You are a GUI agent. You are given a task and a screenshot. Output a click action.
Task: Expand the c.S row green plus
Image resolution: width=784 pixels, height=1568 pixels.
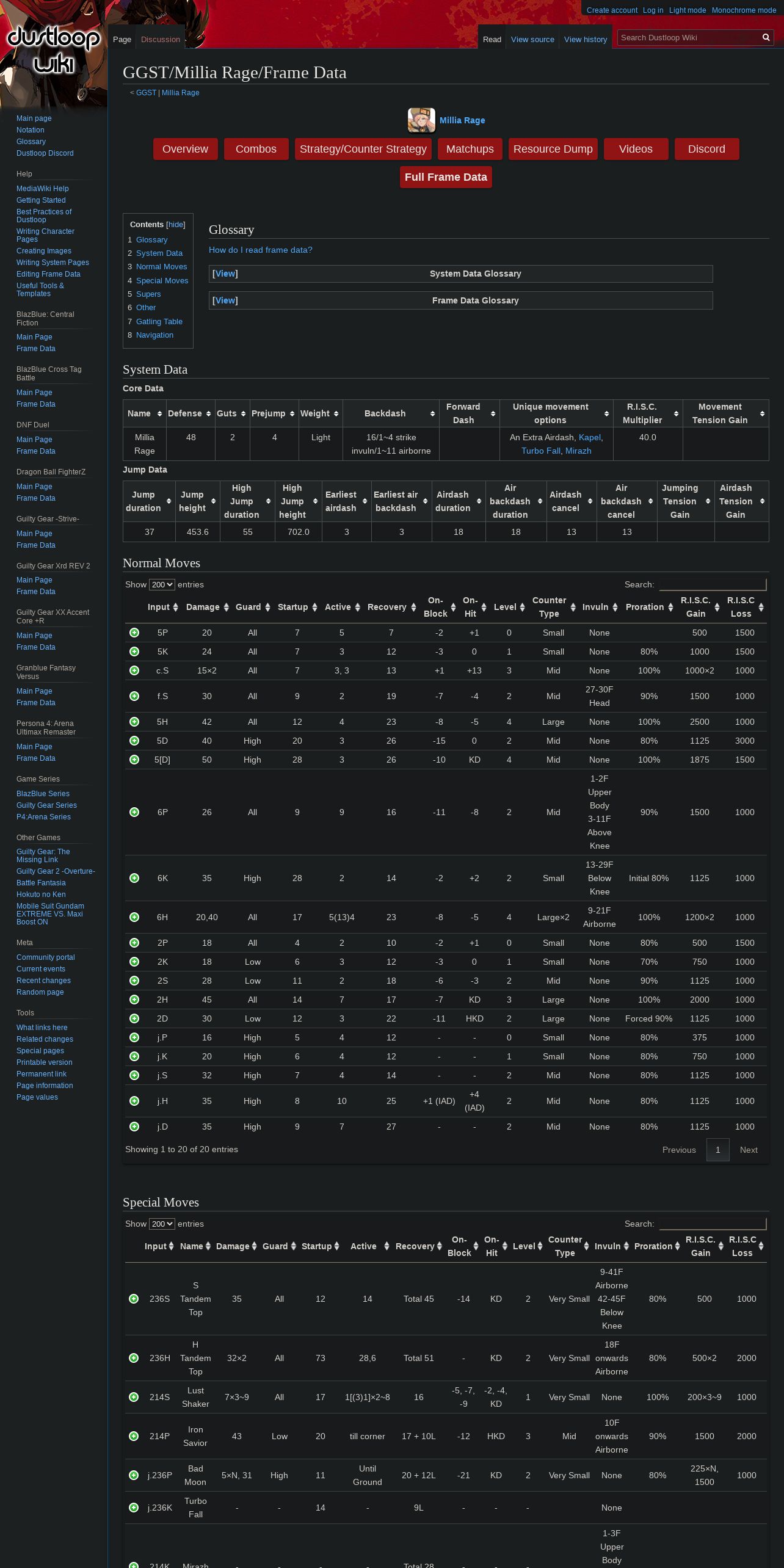click(x=134, y=670)
